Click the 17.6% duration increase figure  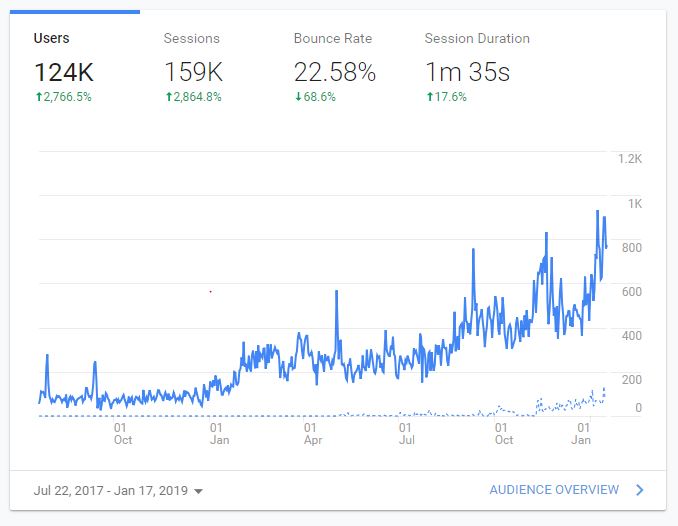(x=447, y=96)
